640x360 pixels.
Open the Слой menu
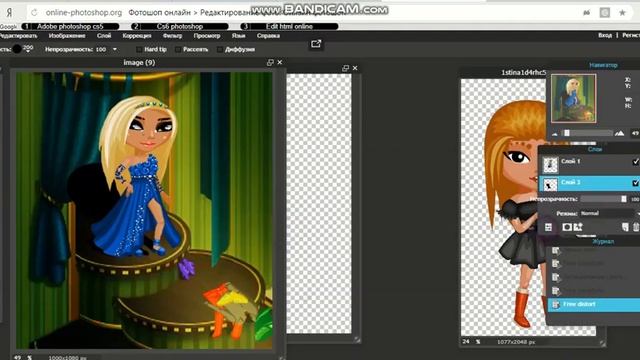click(104, 36)
